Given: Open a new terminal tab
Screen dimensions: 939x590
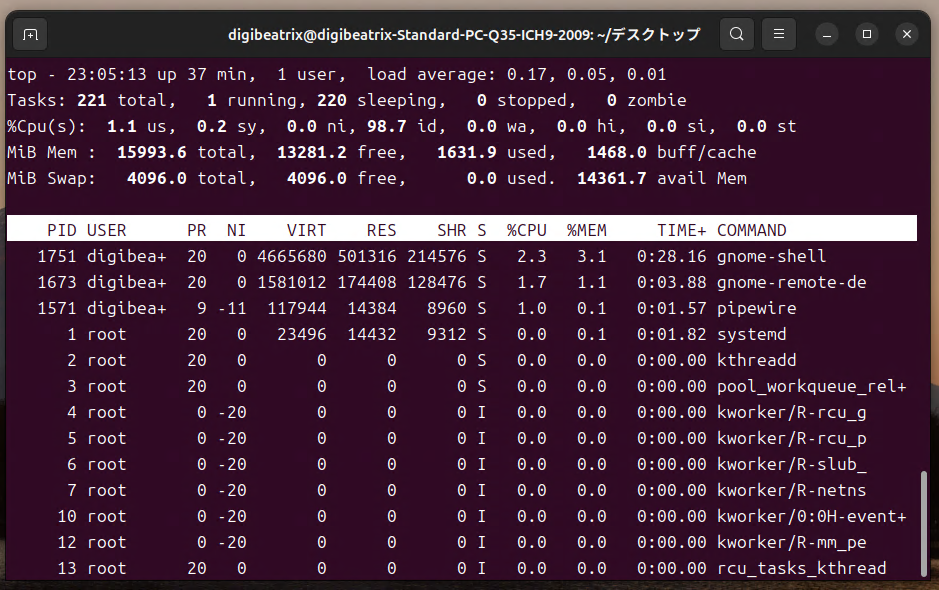Looking at the screenshot, I should pyautogui.click(x=29, y=33).
